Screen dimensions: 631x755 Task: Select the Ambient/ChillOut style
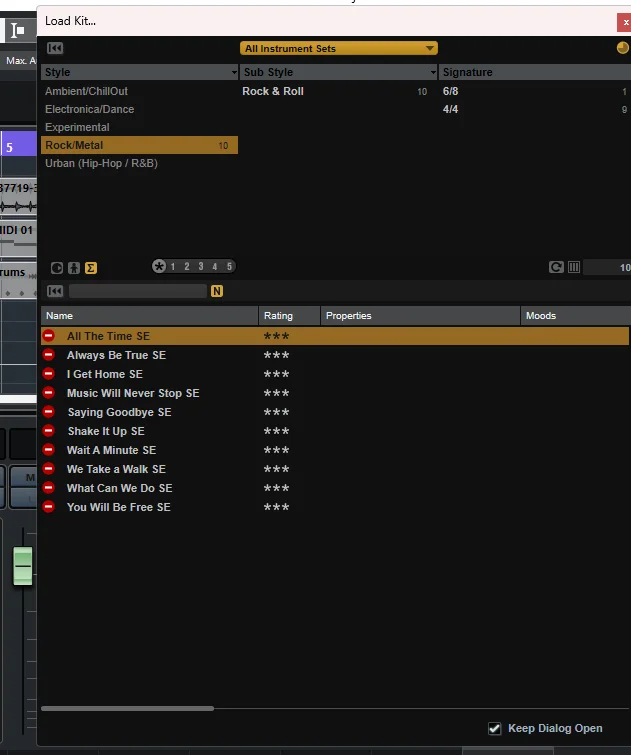(x=139, y=91)
